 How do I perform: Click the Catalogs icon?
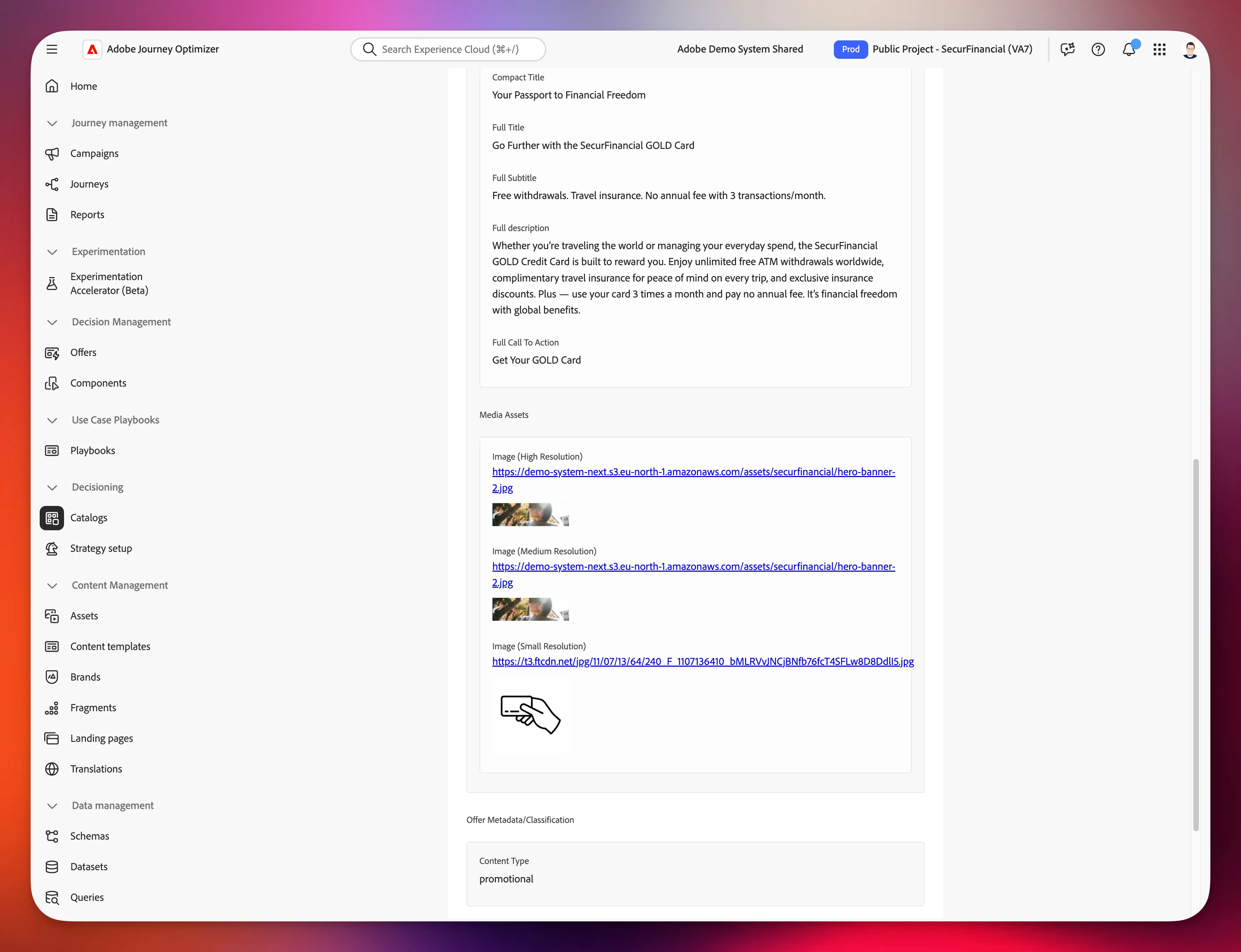(x=52, y=518)
